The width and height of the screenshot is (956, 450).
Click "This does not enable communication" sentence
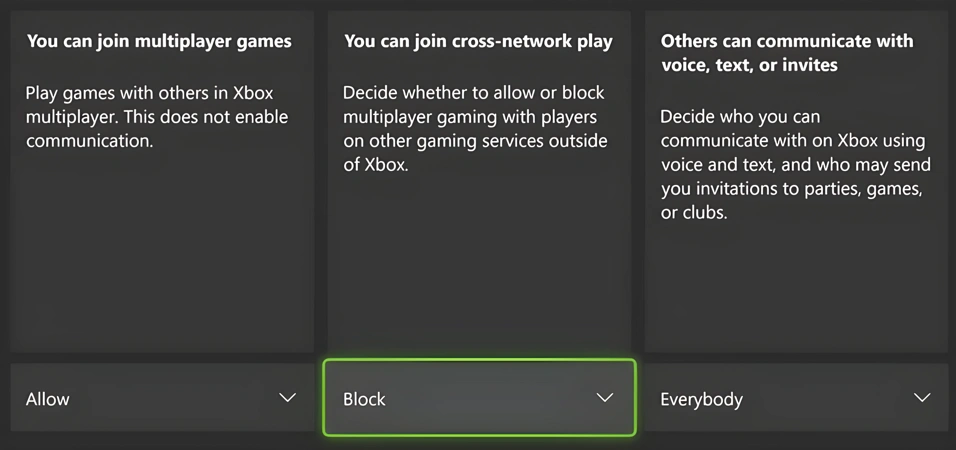tap(157, 129)
